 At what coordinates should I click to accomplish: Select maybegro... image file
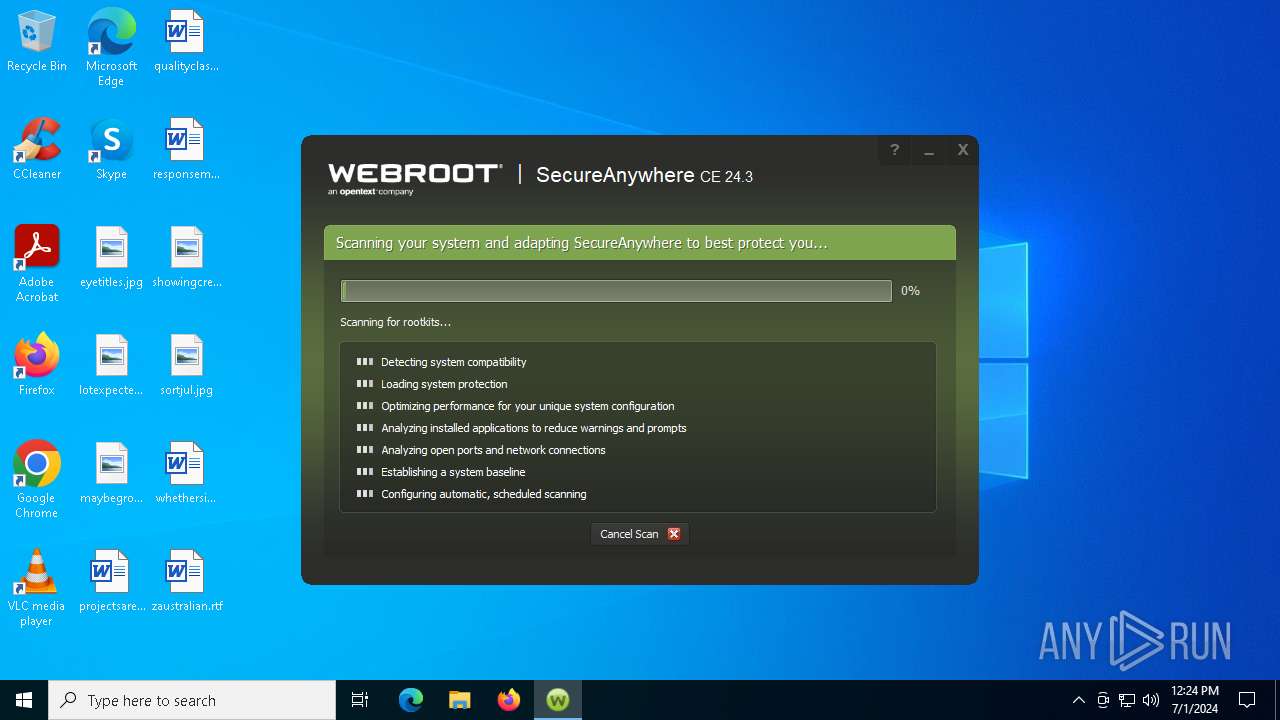pos(111,474)
